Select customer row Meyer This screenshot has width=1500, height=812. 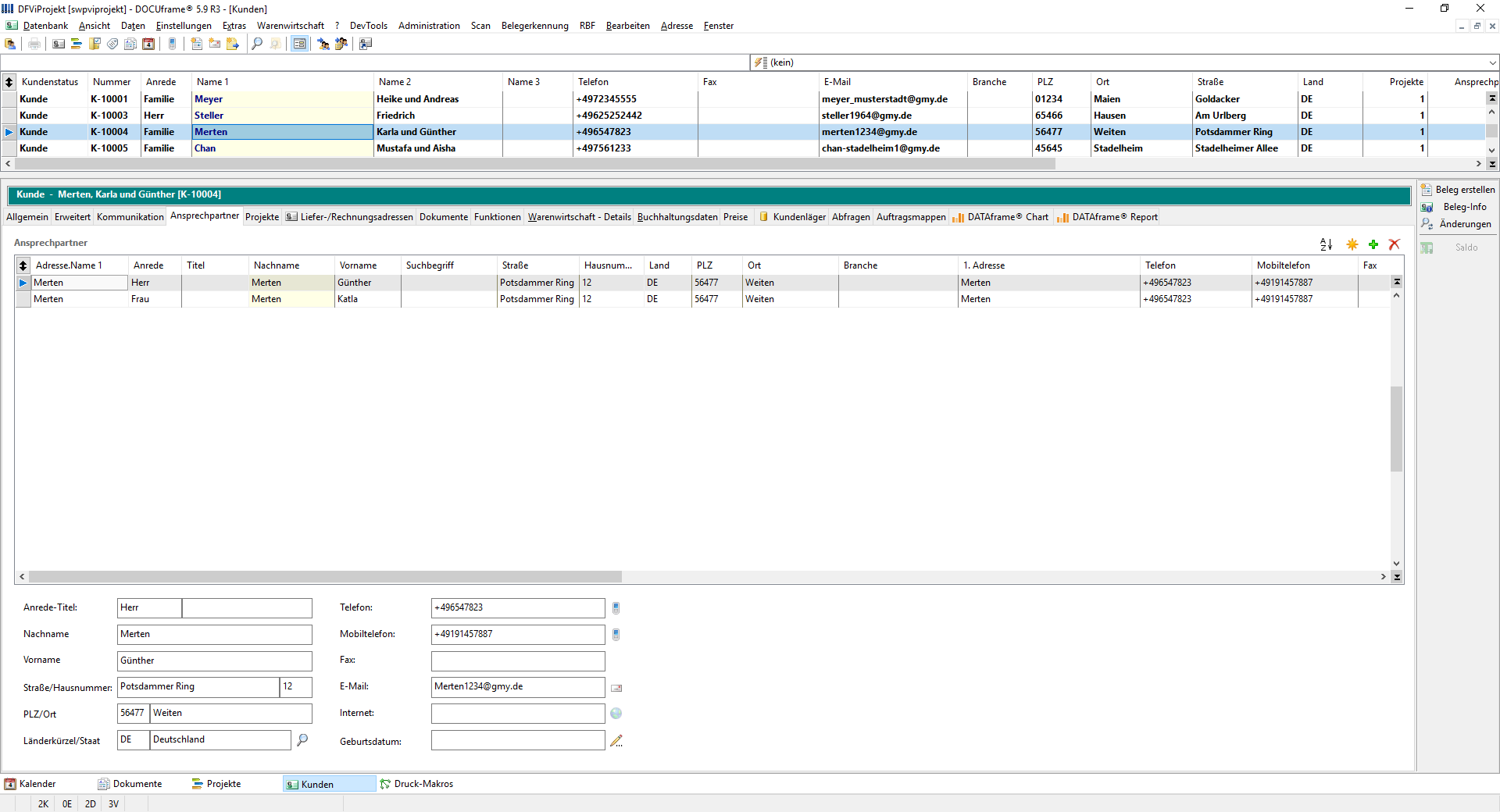(742, 99)
